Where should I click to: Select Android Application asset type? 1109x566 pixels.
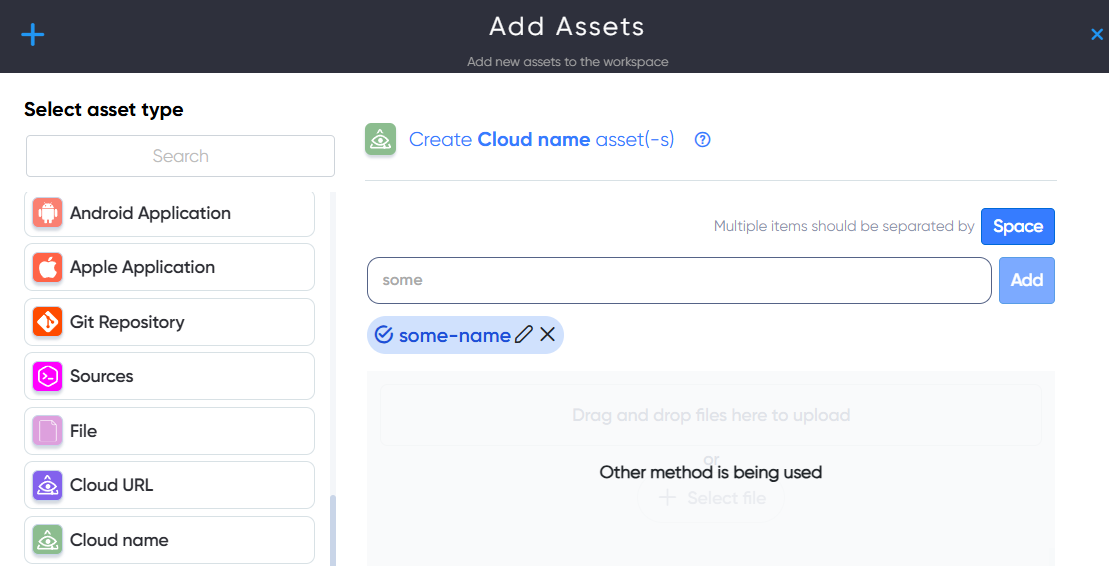pyautogui.click(x=170, y=213)
